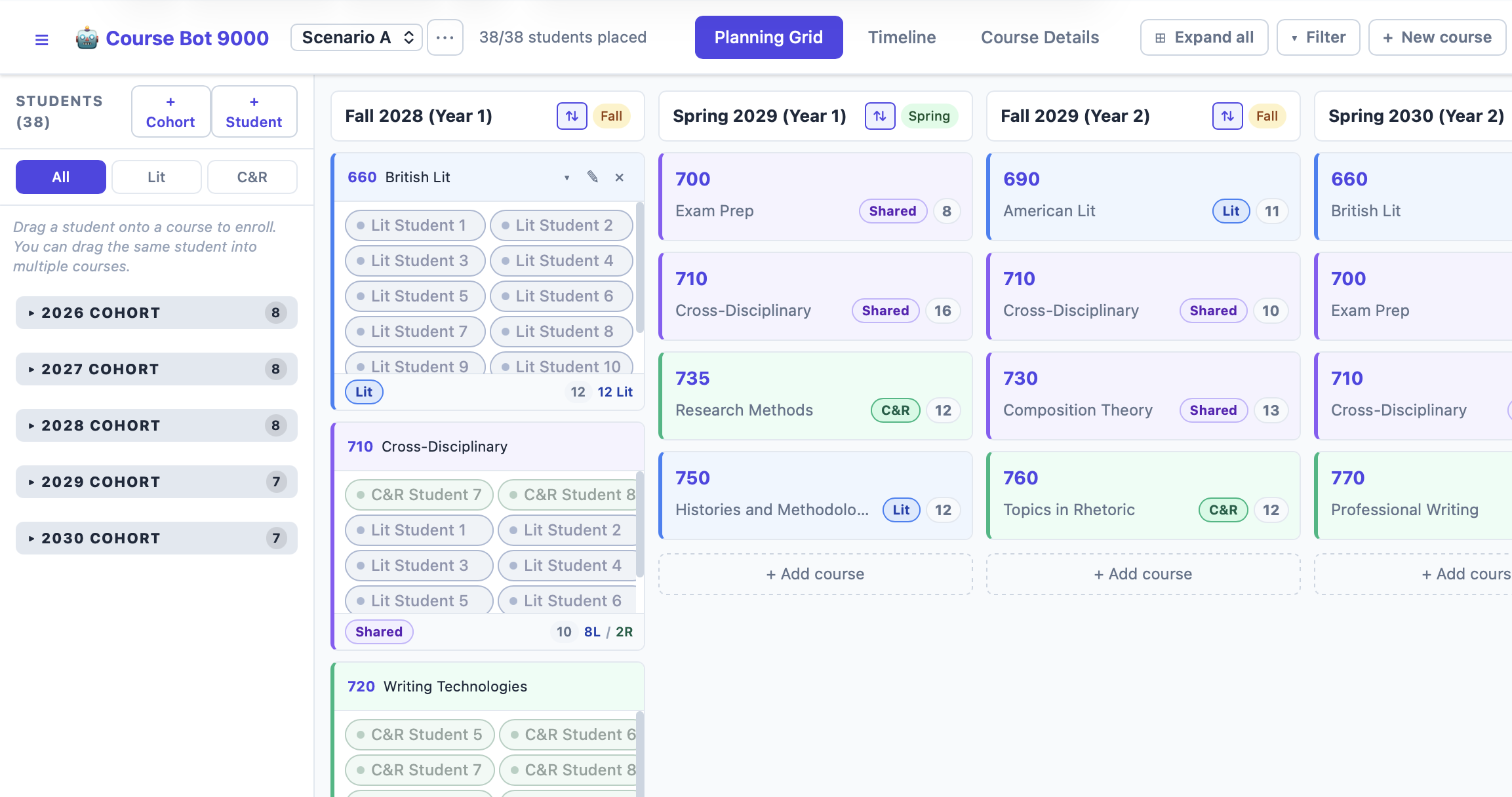Viewport: 1512px width, 797px height.
Task: Click the sort icon for Fall 2029
Action: 1227,116
